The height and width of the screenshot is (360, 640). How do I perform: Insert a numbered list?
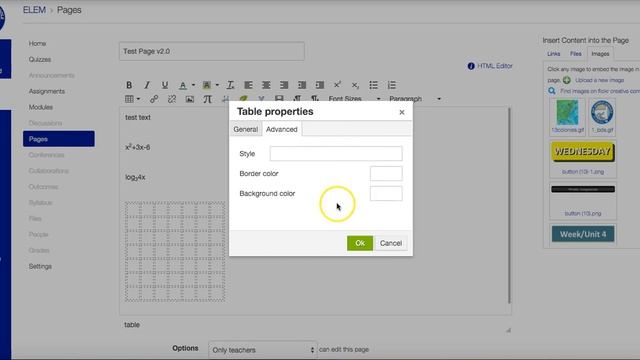(392, 85)
